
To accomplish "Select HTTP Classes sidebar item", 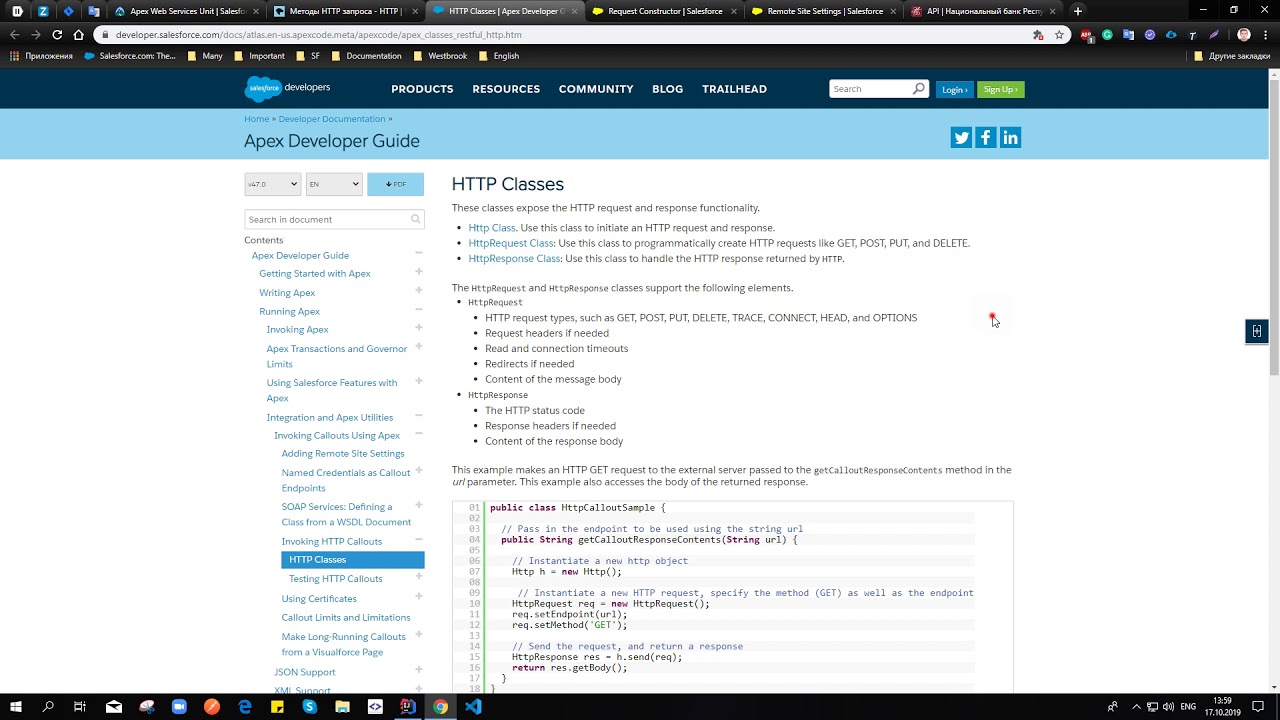I will [353, 559].
